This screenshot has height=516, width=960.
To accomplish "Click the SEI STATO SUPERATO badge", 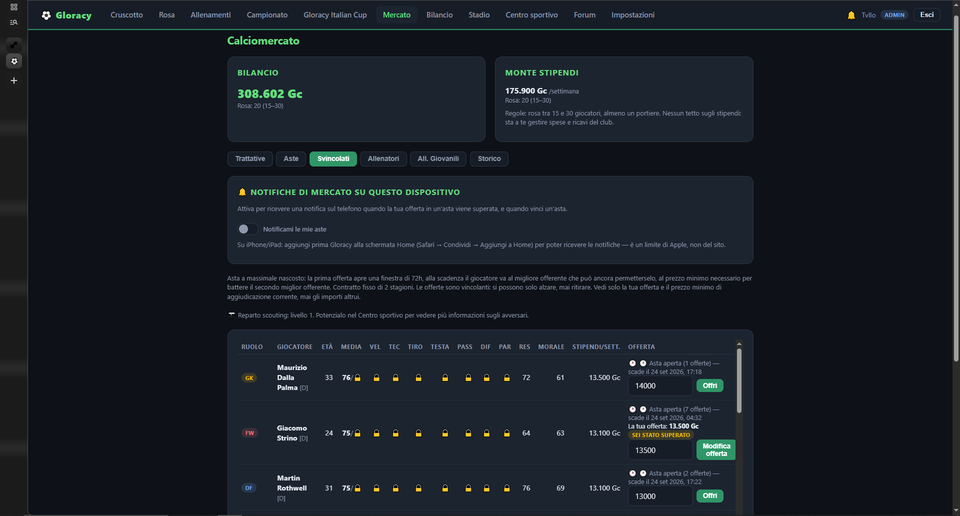I will [661, 435].
